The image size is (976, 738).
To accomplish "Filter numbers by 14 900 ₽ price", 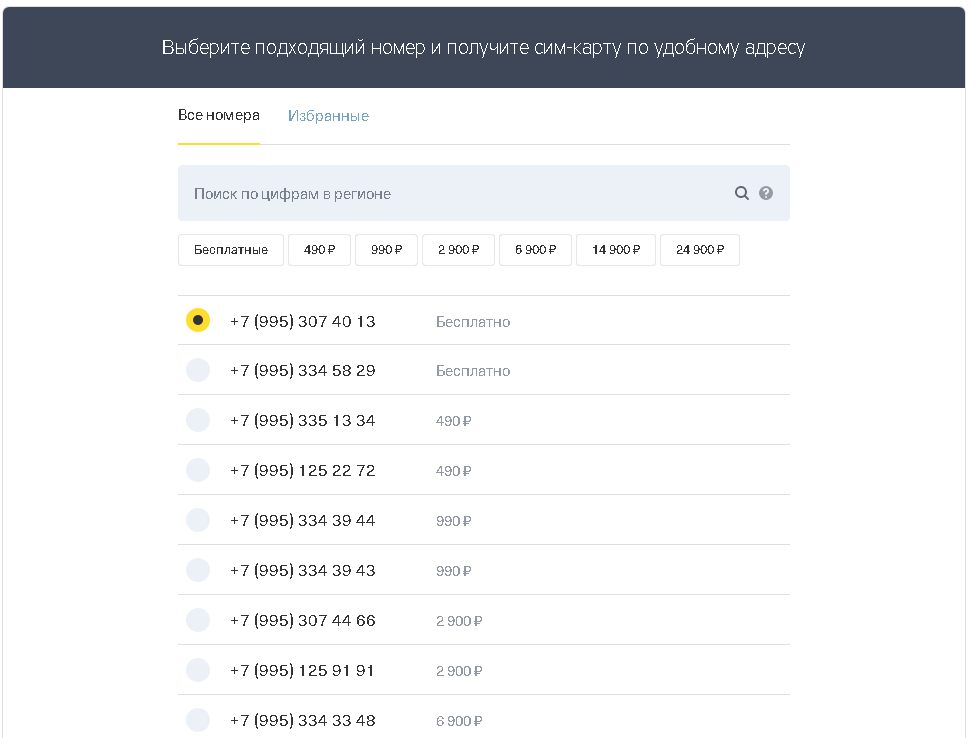I will pyautogui.click(x=615, y=250).
